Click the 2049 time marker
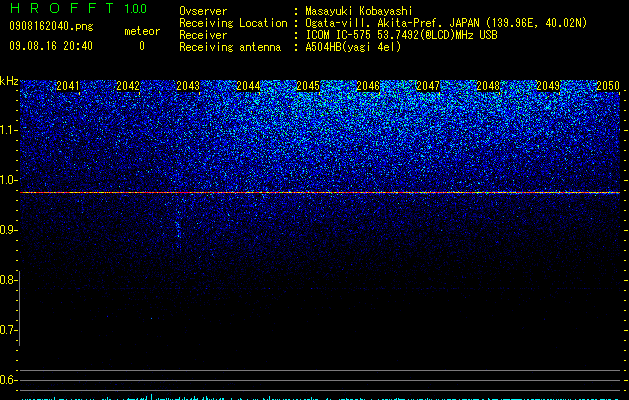 pyautogui.click(x=548, y=86)
